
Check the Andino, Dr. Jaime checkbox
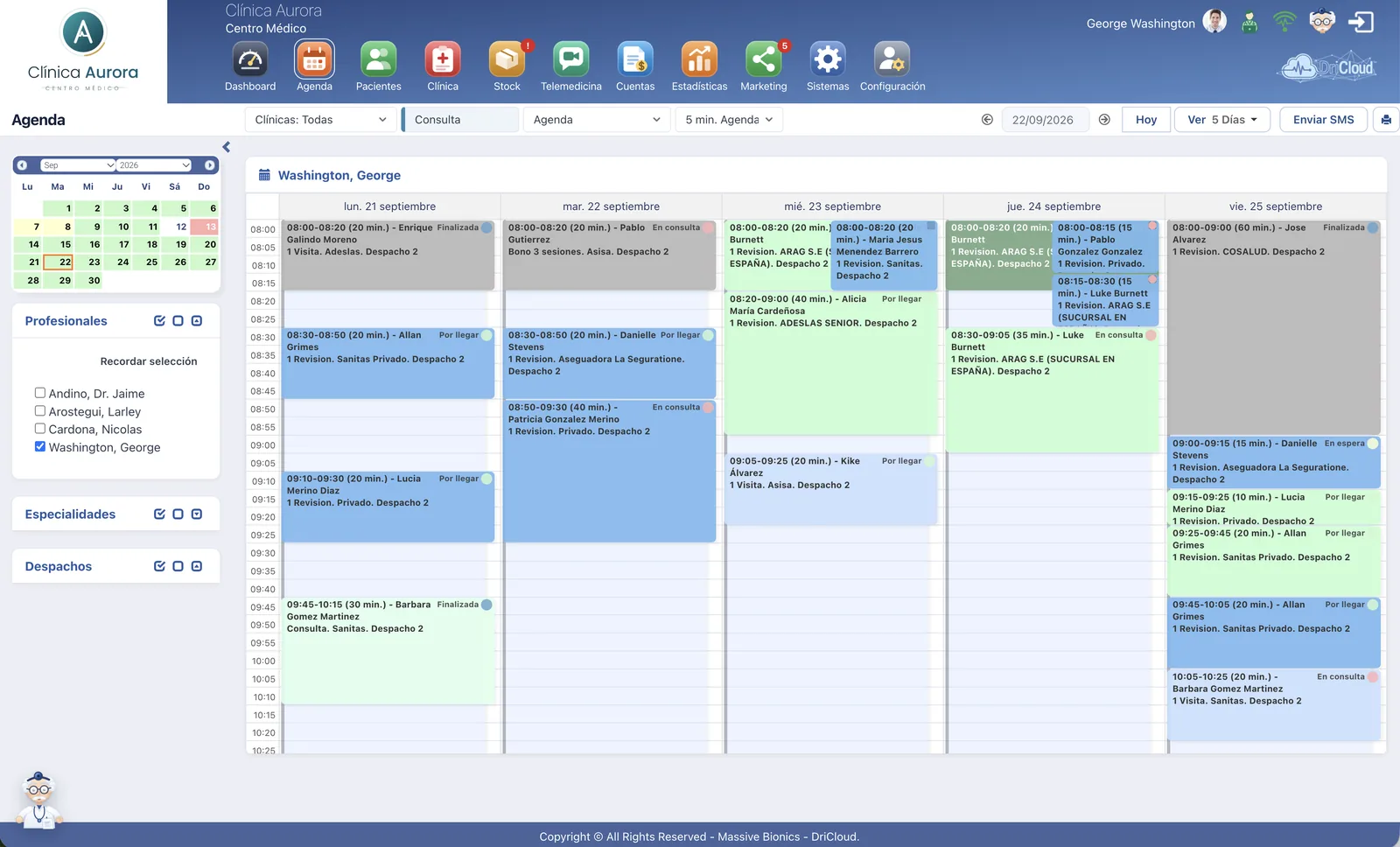pyautogui.click(x=40, y=393)
